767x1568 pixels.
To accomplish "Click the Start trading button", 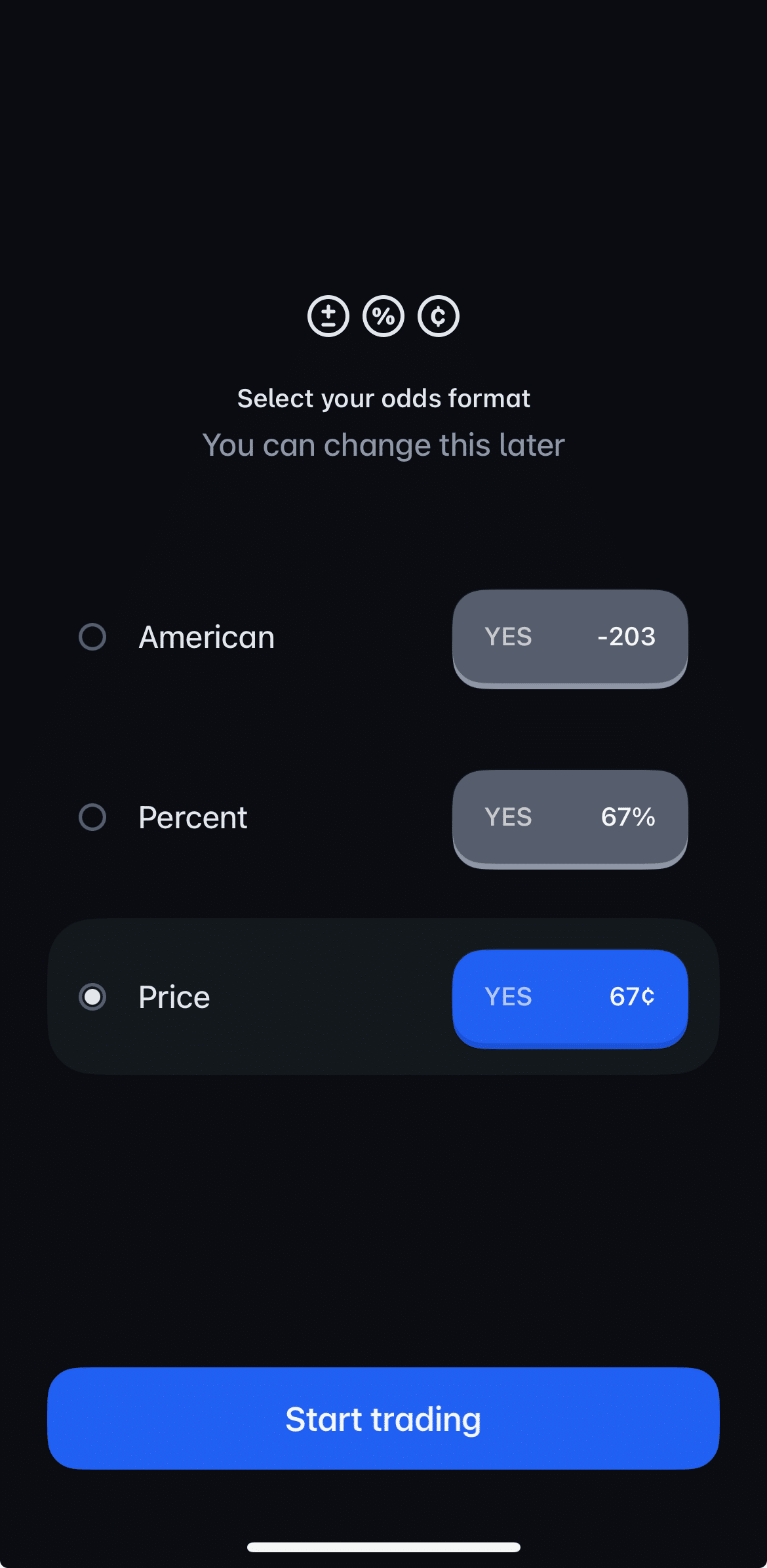I will (x=383, y=1419).
